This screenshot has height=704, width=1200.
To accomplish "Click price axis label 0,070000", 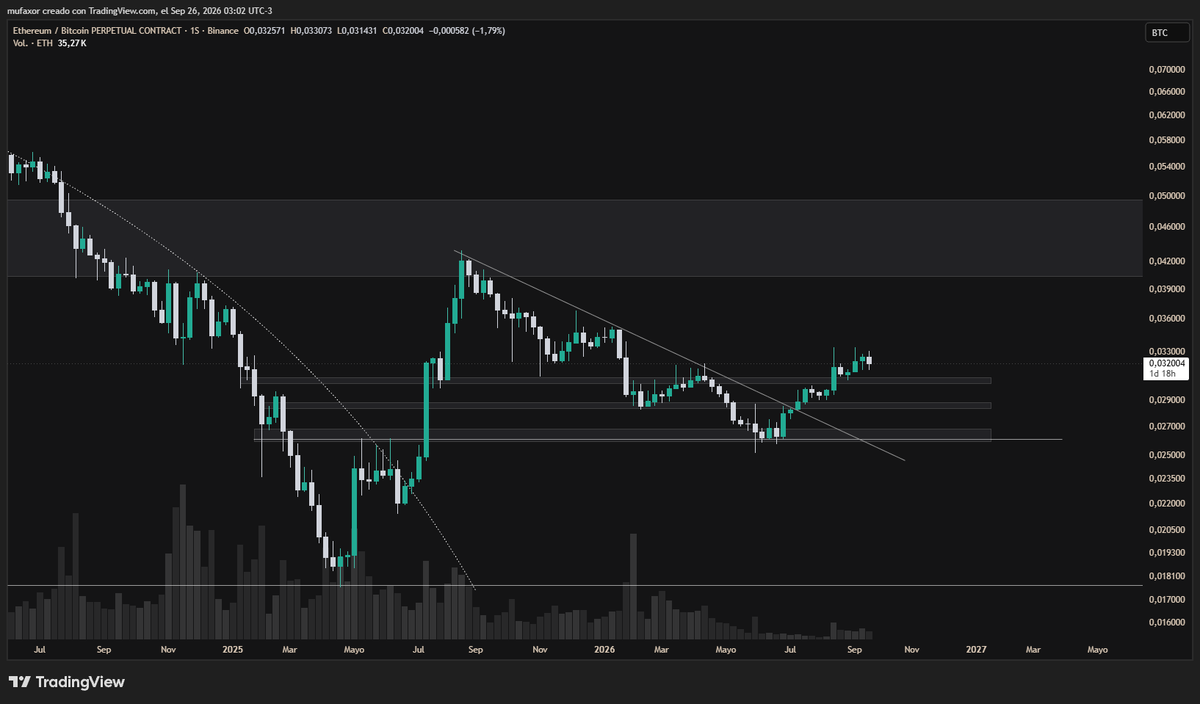I will tap(1165, 70).
